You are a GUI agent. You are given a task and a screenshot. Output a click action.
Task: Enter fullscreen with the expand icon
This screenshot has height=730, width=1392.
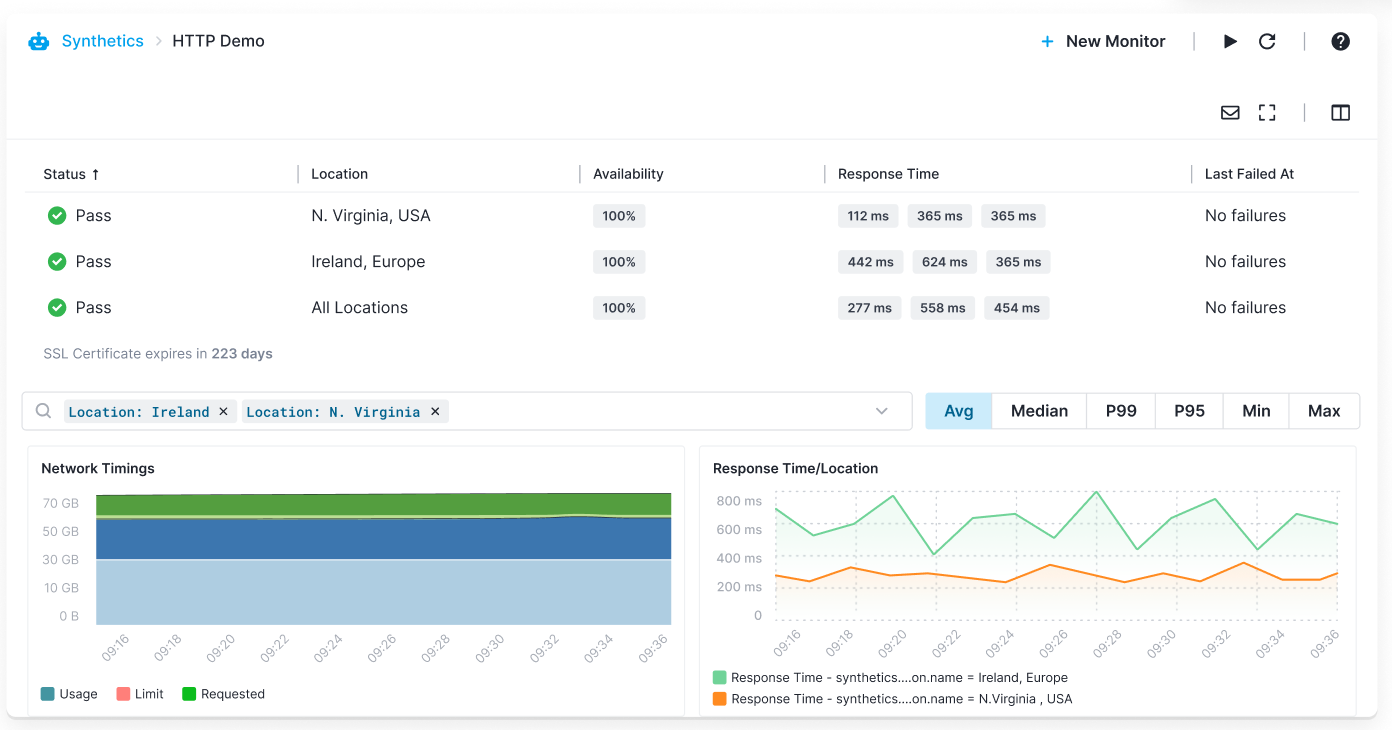pos(1267,113)
